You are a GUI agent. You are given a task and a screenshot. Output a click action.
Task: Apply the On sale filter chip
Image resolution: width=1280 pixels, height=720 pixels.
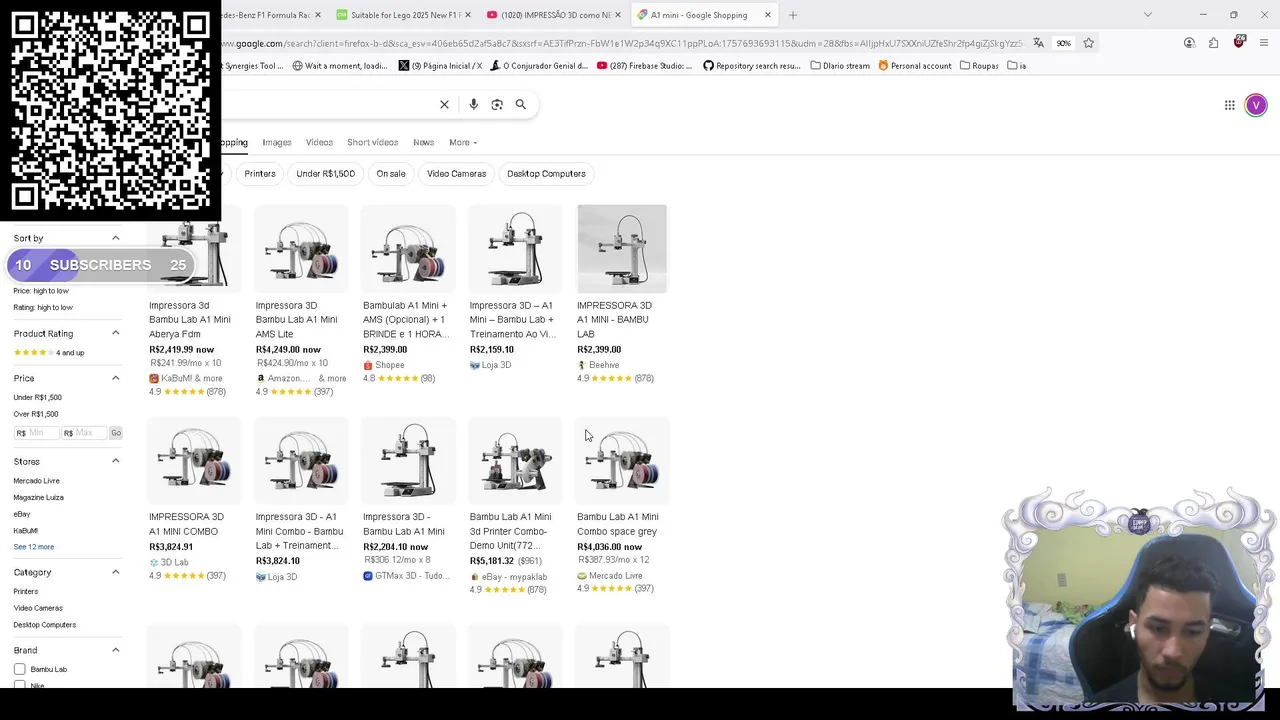pos(391,174)
